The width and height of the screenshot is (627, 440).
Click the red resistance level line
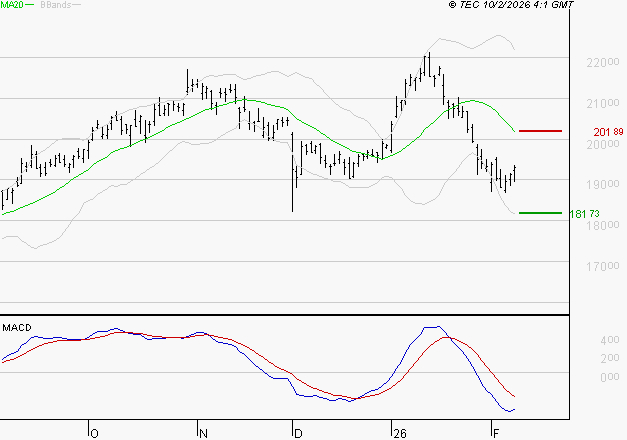point(540,131)
